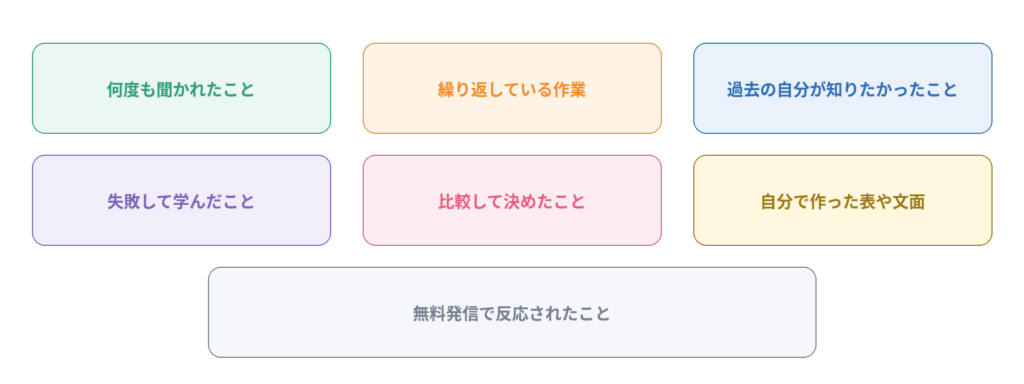Click the 比較して決めたこと text label
Screen dimensions: 1024x384
[512, 201]
